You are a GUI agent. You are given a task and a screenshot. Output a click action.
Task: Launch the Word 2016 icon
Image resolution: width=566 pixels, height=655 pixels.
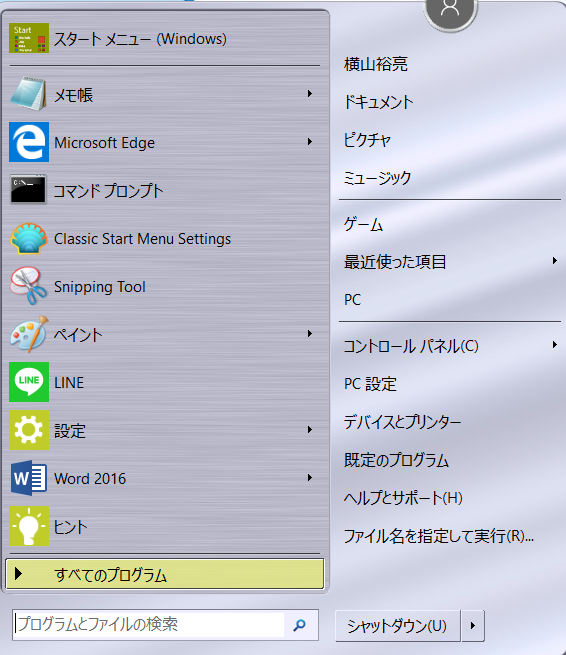(28, 478)
